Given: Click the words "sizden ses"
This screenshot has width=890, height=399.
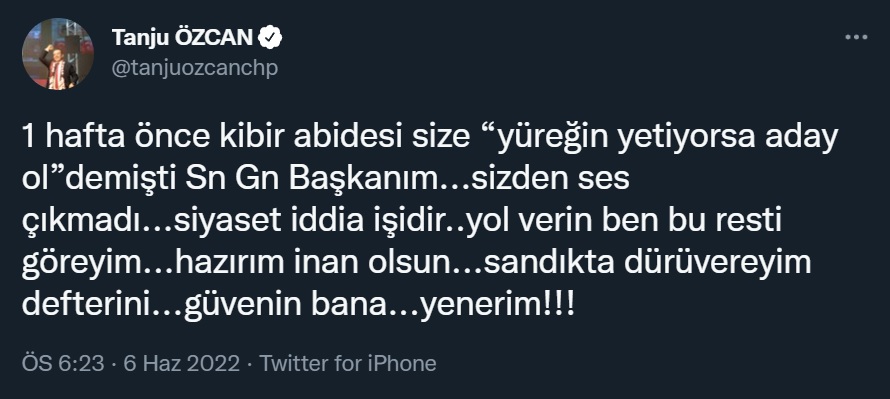Looking at the screenshot, I should [551, 180].
